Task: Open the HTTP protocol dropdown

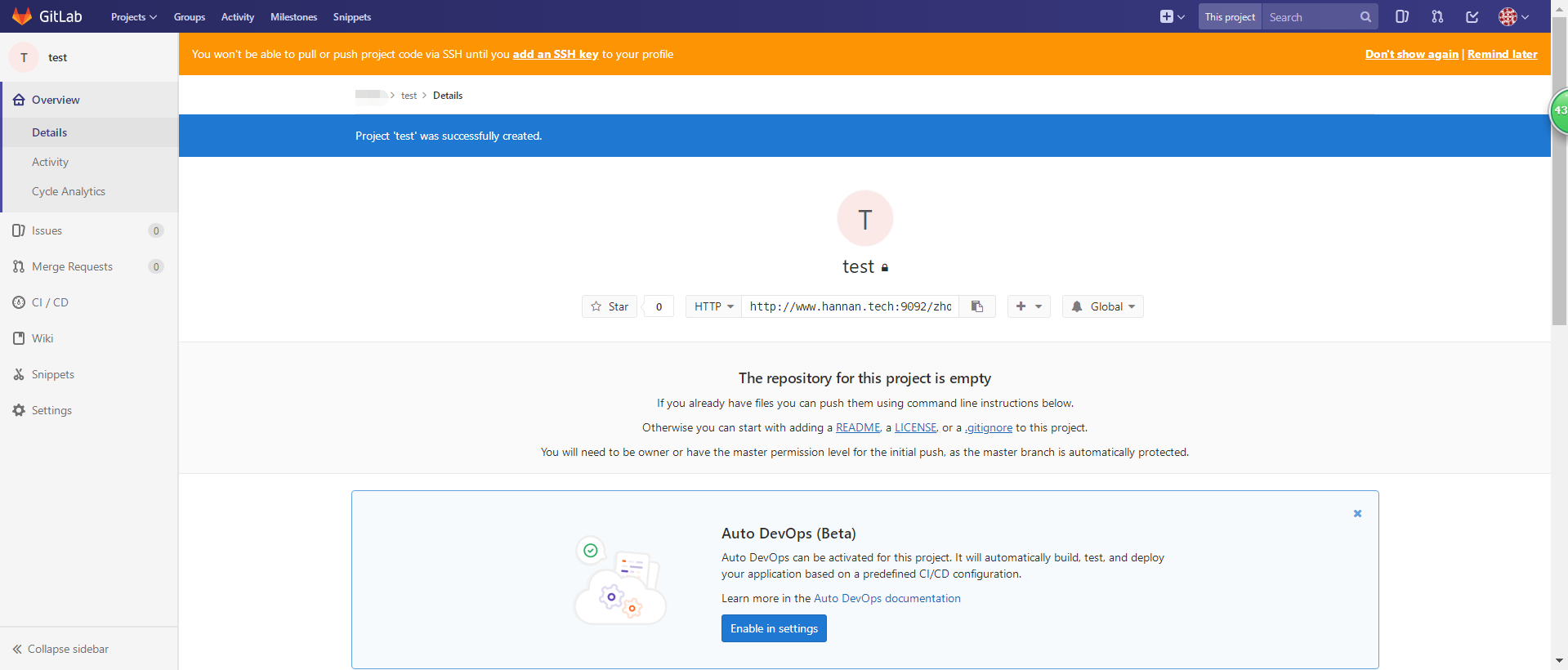Action: click(x=713, y=306)
